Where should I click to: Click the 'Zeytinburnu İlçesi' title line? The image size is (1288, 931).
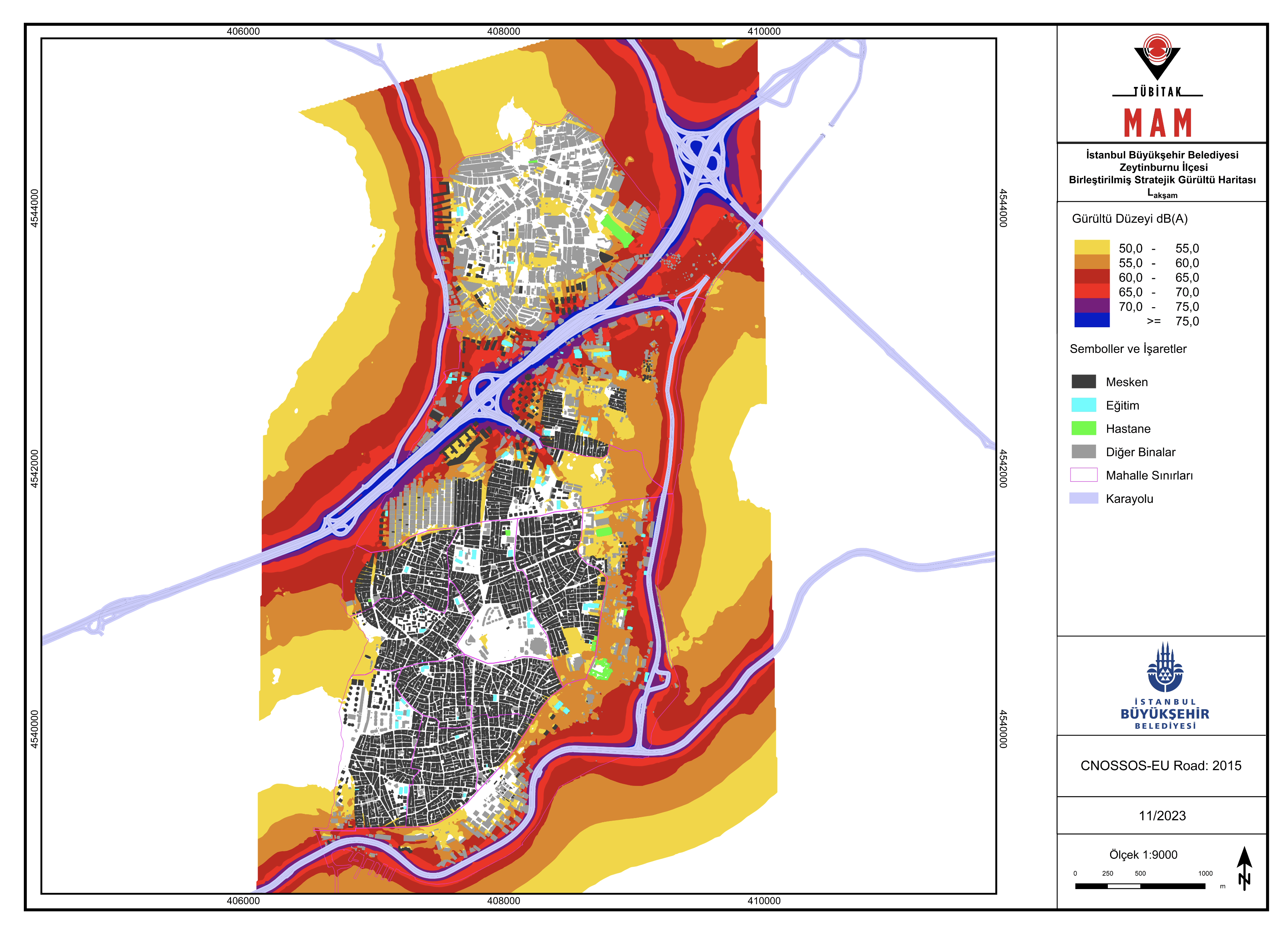[x=1163, y=167]
